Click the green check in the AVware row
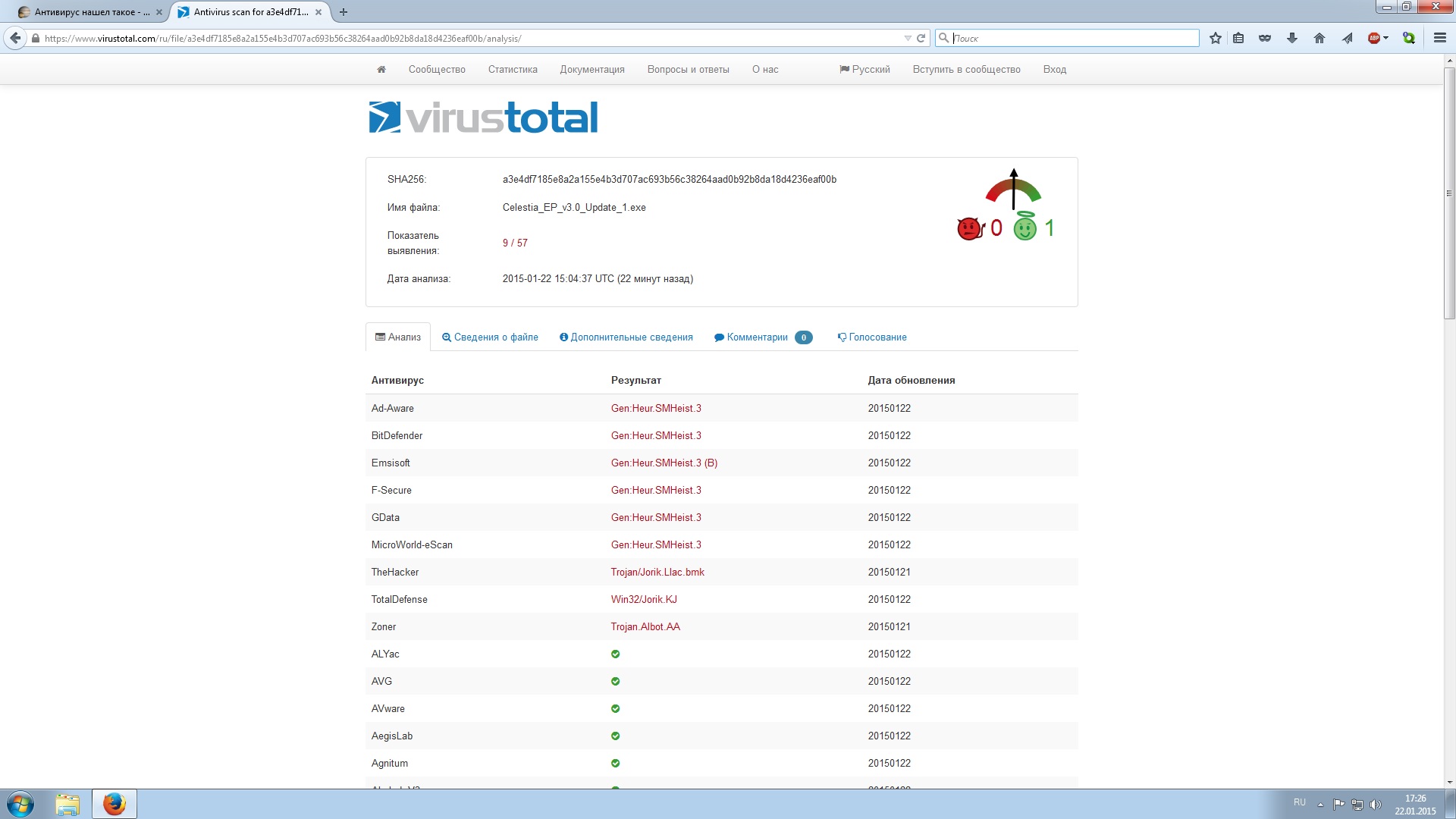The width and height of the screenshot is (1456, 819). click(616, 708)
